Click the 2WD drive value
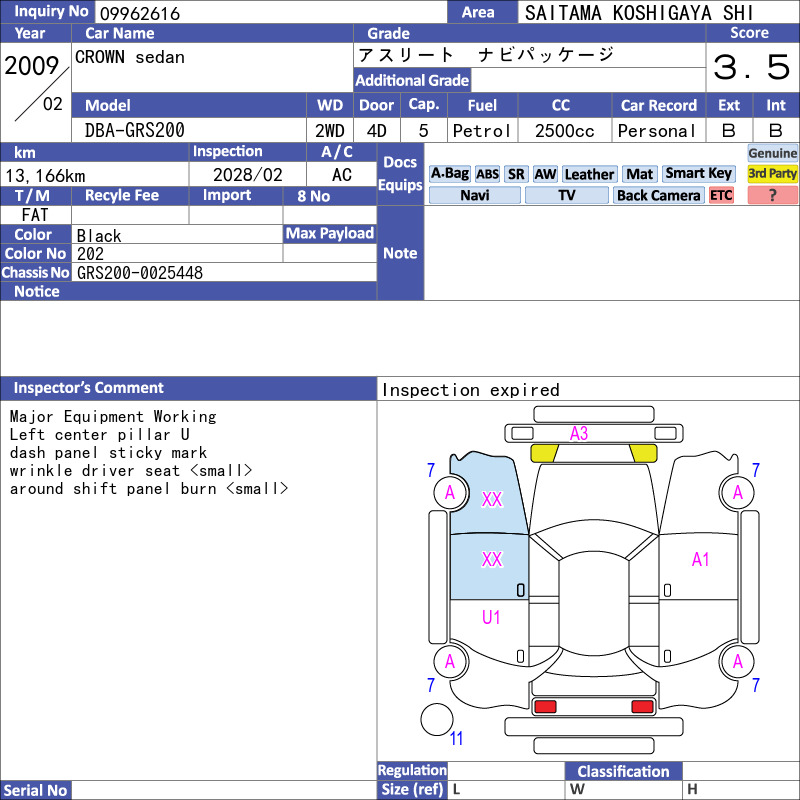The image size is (800, 800). 330,131
